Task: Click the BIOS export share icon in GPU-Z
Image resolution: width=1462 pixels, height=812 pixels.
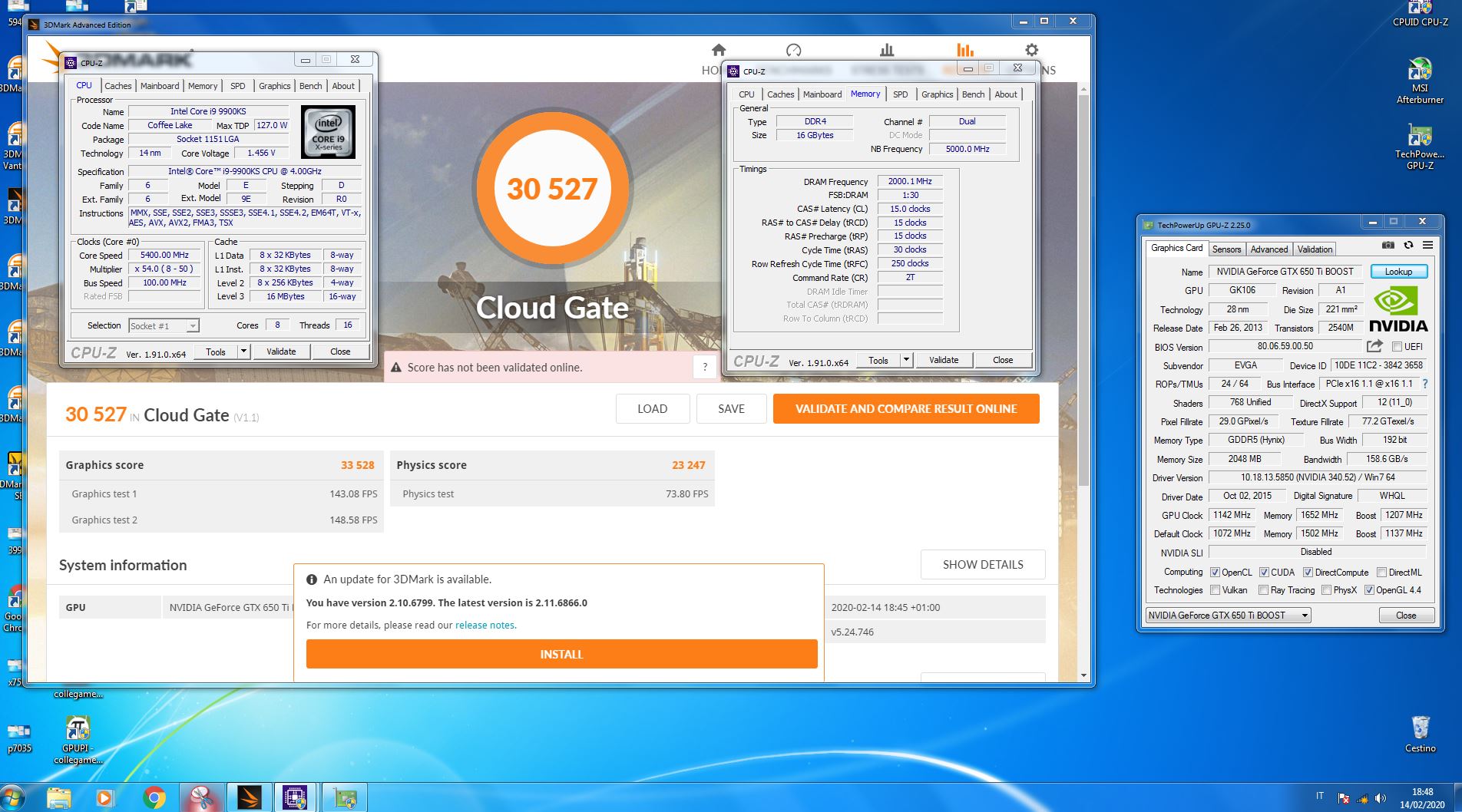Action: point(1374,346)
